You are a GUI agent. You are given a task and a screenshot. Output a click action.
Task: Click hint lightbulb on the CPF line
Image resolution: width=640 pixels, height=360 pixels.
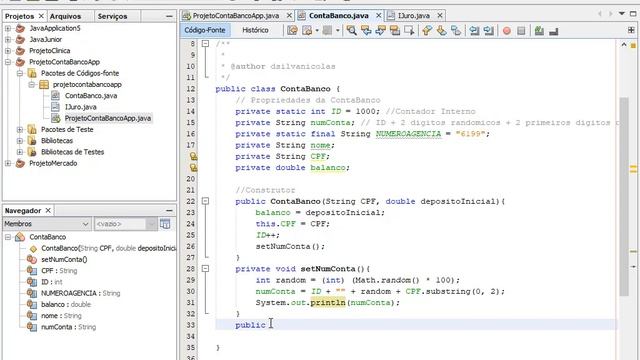click(193, 156)
